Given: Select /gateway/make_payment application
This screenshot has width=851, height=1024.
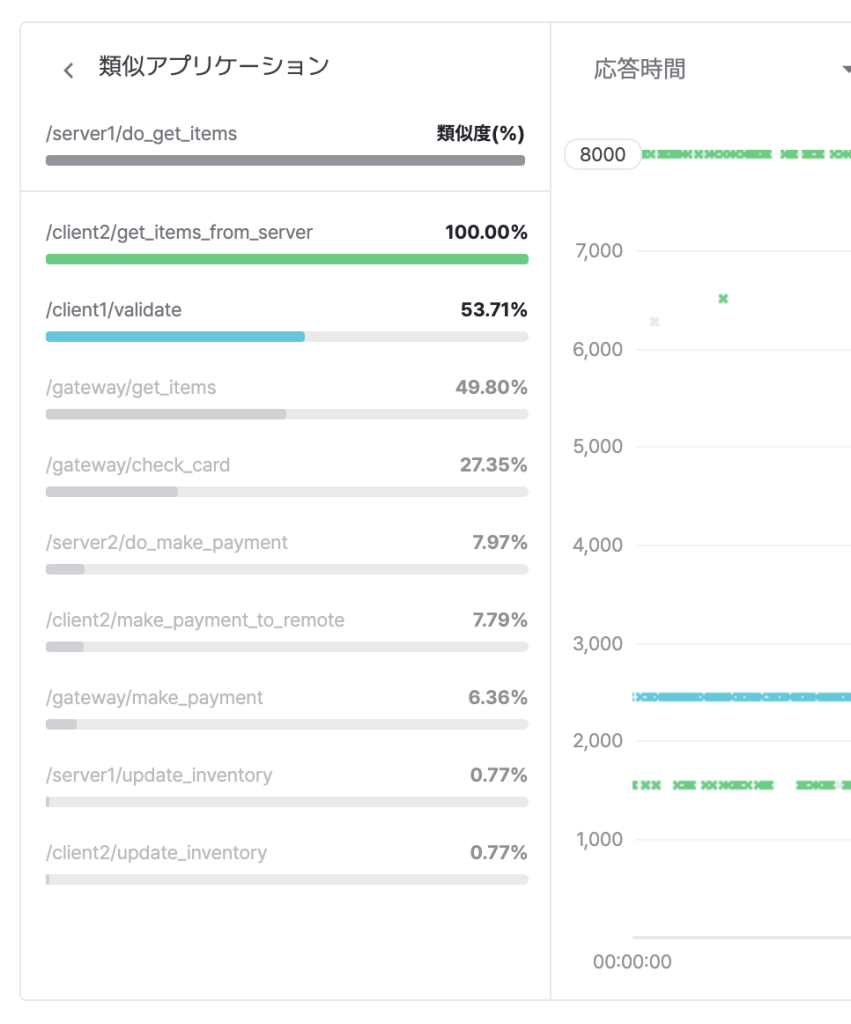Looking at the screenshot, I should click(155, 698).
